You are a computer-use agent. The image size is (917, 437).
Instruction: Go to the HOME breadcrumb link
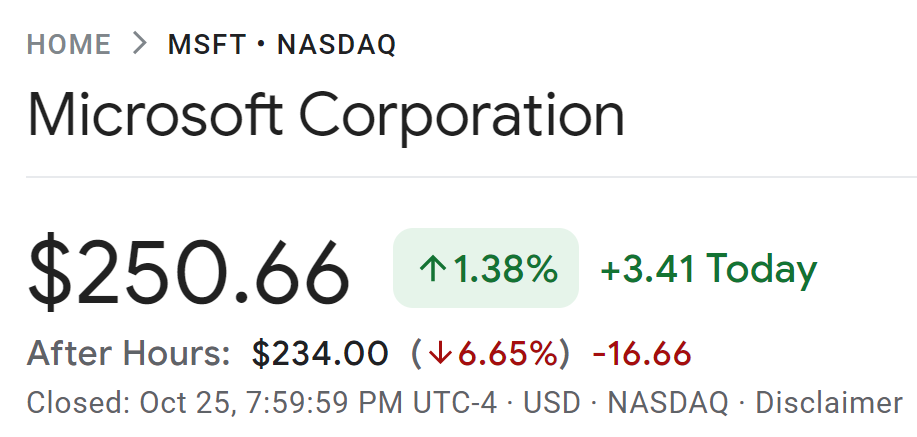[x=69, y=44]
